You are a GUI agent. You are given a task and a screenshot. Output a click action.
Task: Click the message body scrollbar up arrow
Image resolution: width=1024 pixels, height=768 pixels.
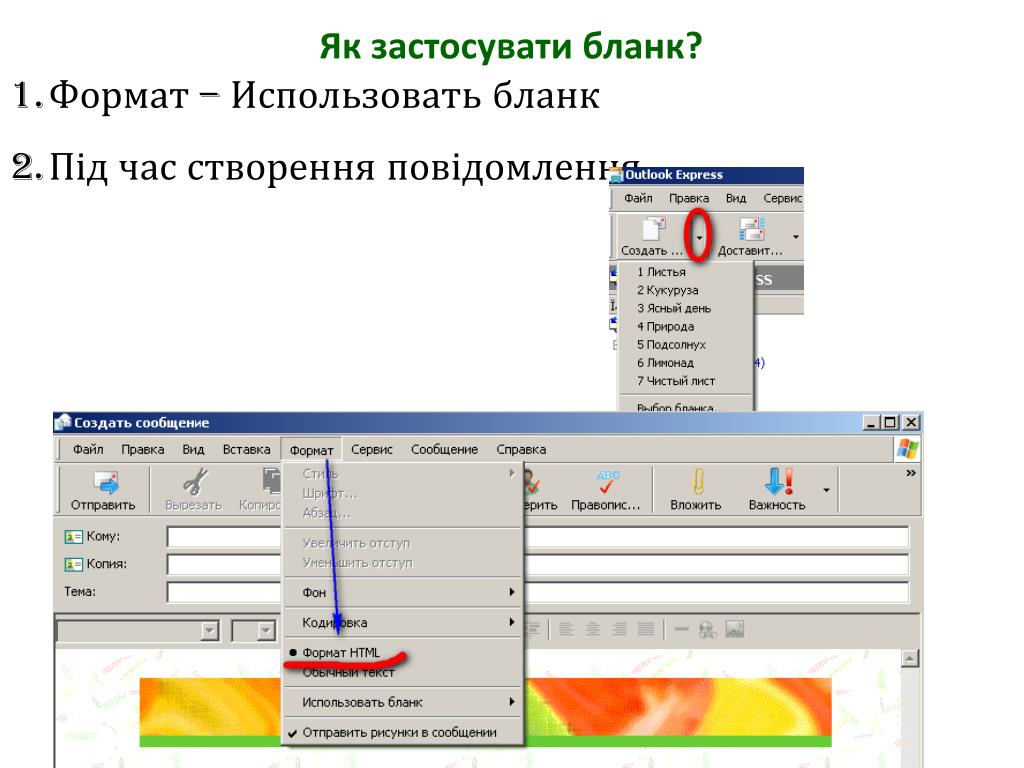[910, 658]
